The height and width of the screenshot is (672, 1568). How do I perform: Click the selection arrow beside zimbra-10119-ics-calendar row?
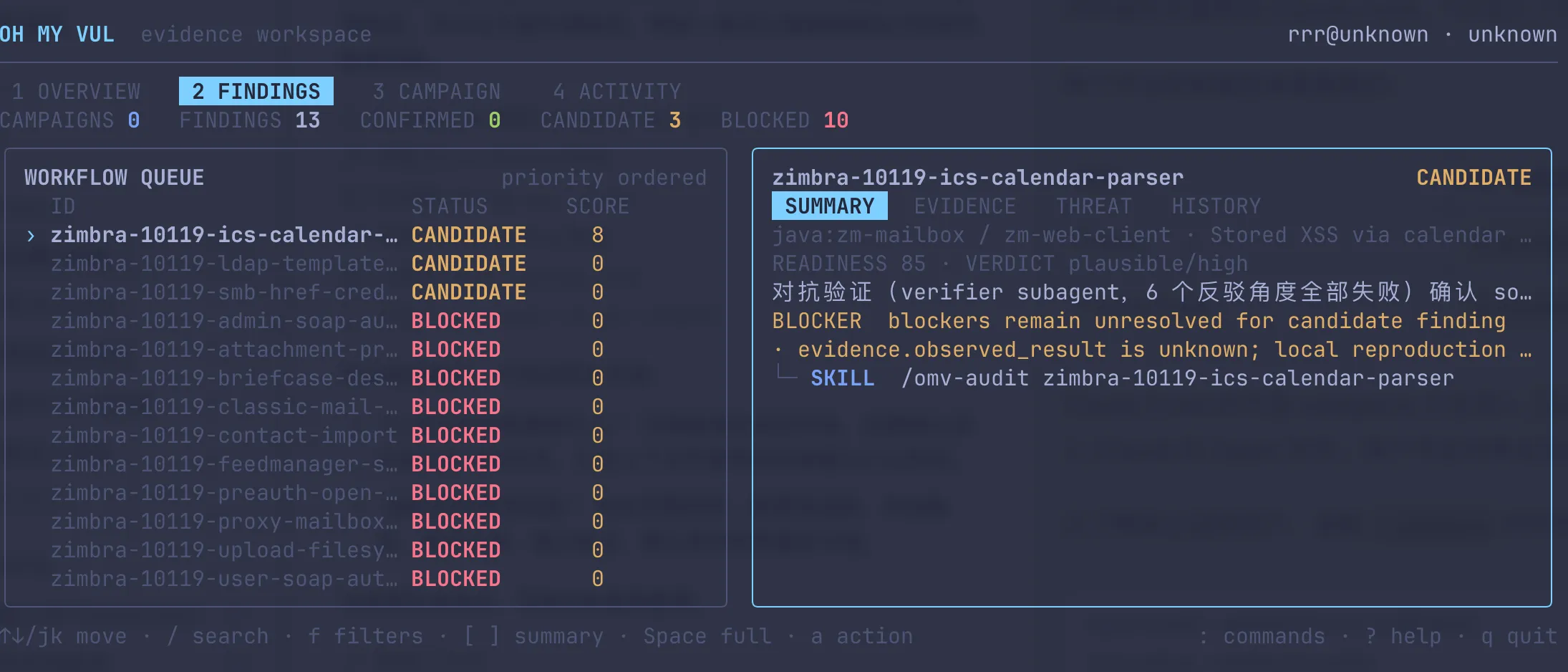coord(31,235)
